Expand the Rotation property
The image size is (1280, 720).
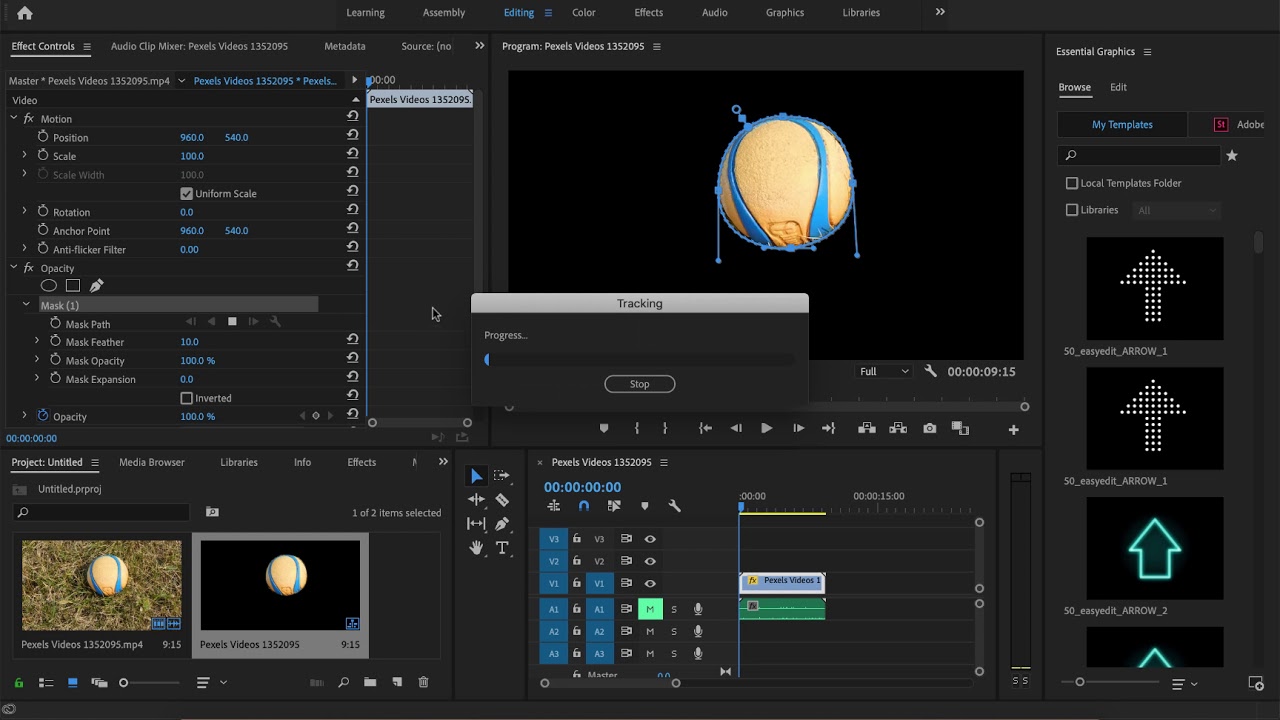point(24,211)
